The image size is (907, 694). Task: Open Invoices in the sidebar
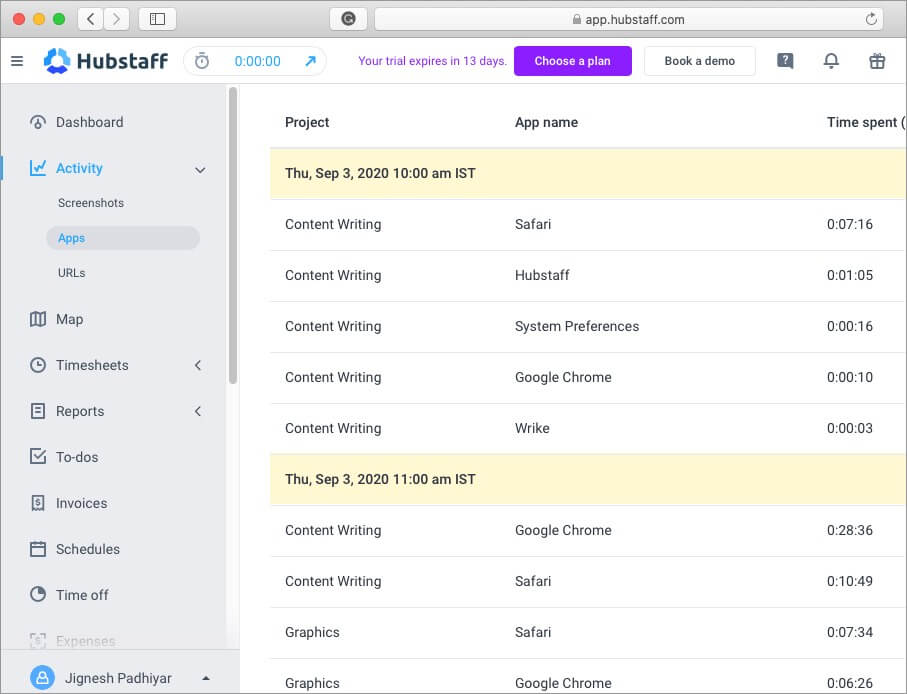[82, 503]
